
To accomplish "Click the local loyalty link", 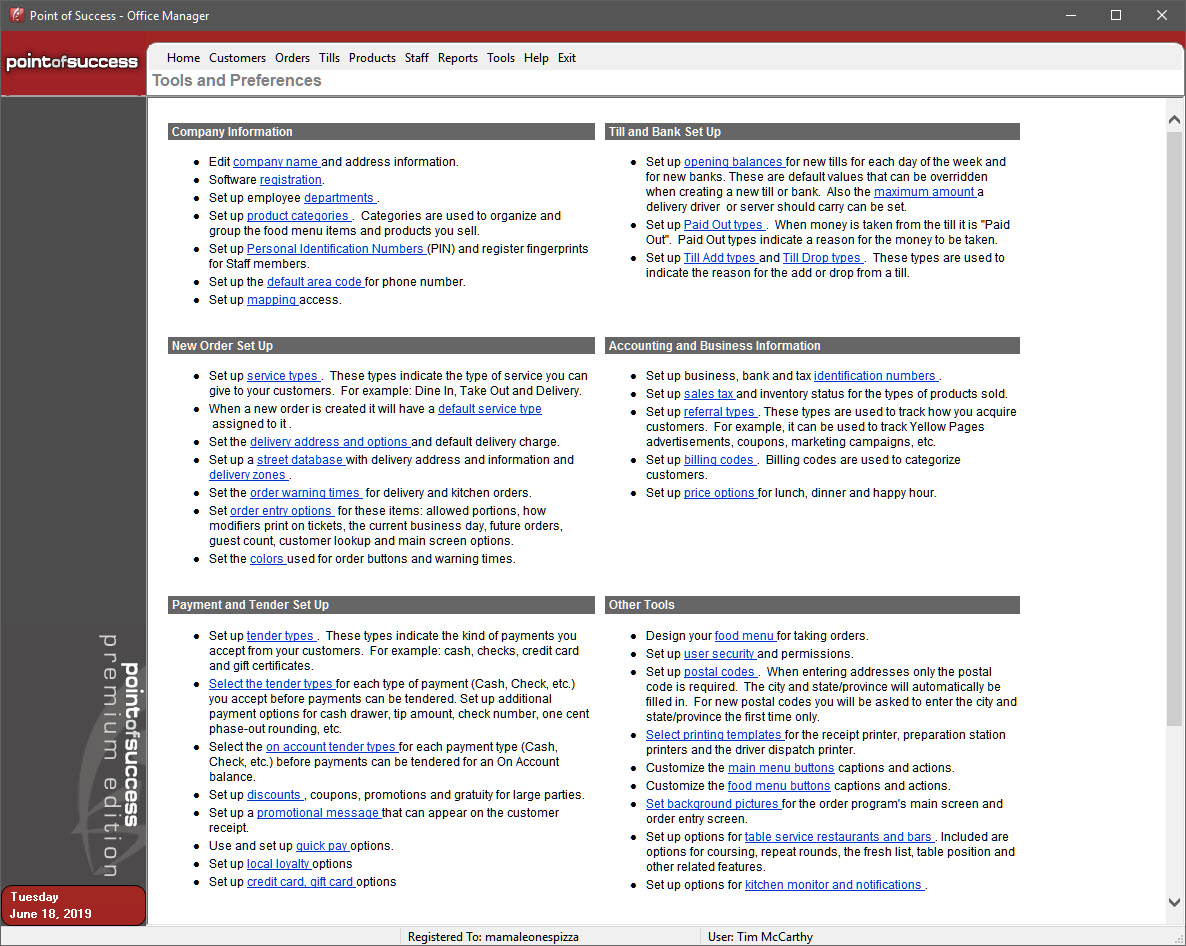I will pyautogui.click(x=278, y=864).
